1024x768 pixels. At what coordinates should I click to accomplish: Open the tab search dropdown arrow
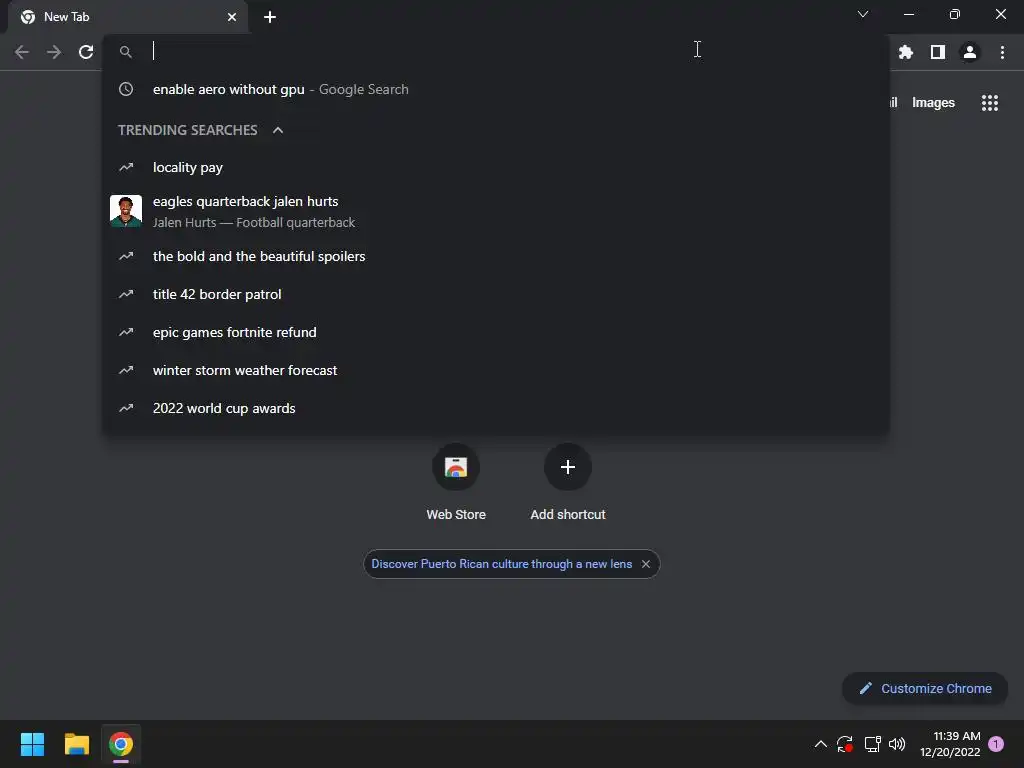point(863,14)
